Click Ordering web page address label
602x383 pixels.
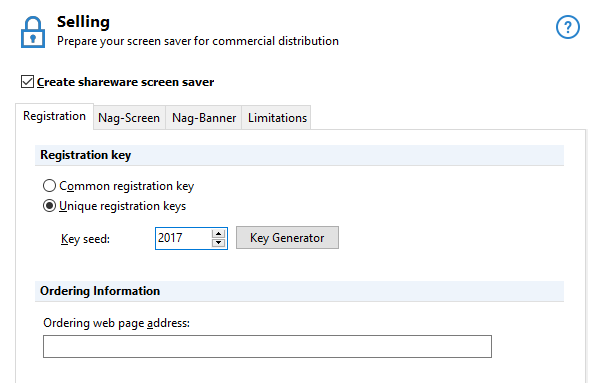116,323
